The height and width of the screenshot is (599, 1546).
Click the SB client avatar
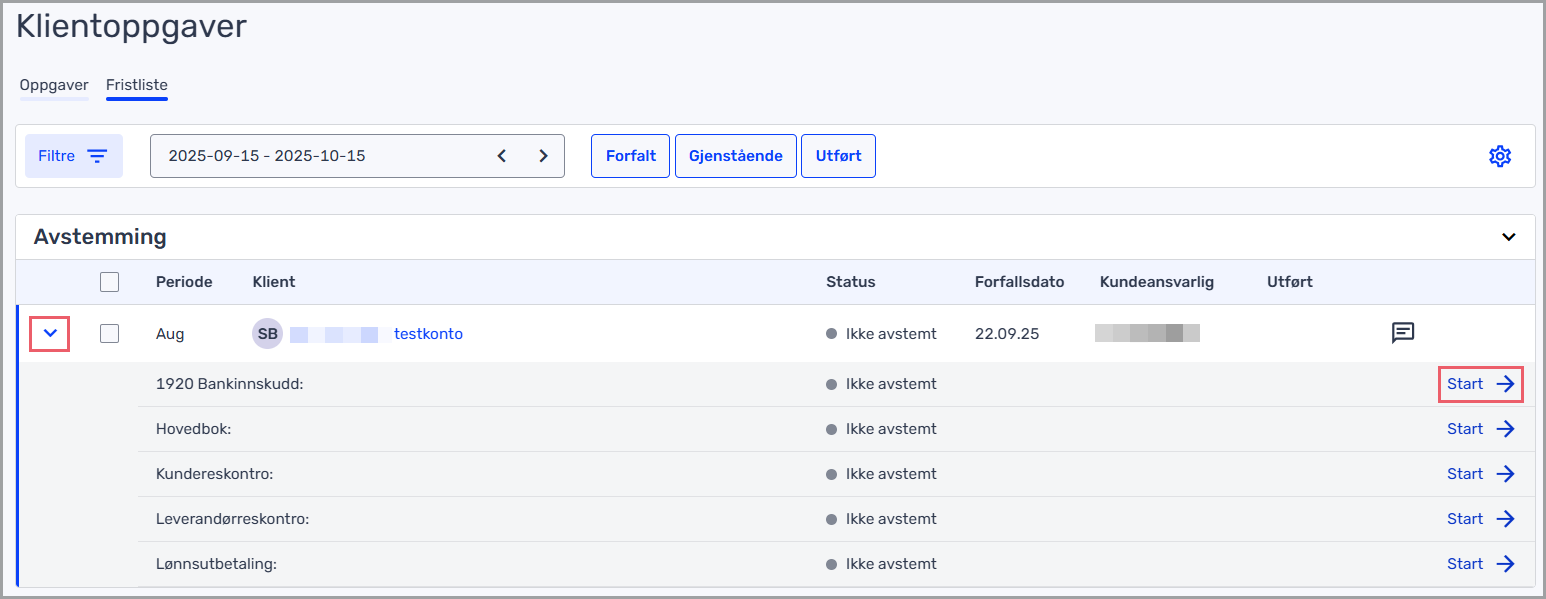267,334
